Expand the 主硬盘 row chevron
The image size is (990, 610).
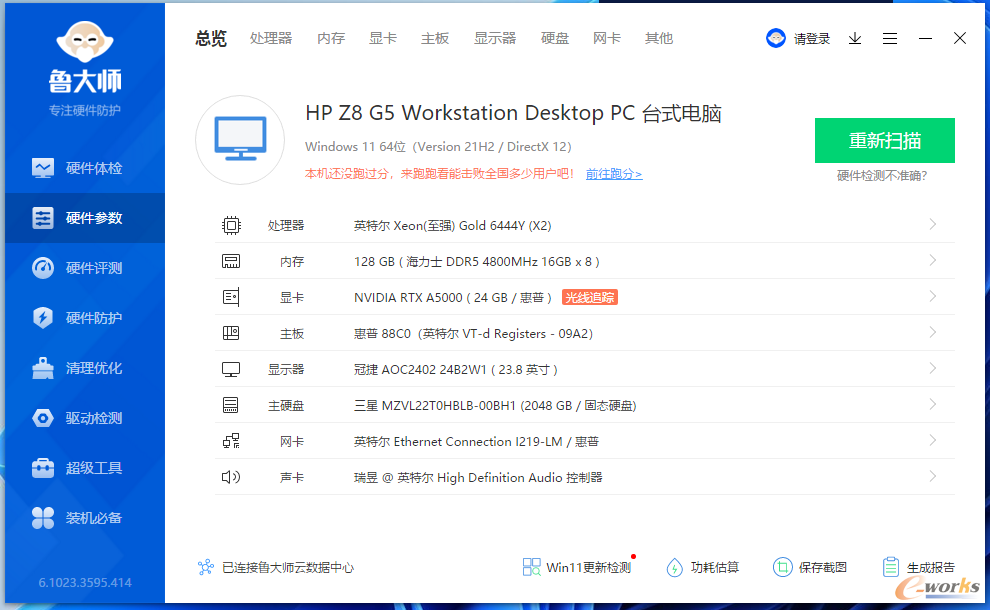(x=933, y=405)
